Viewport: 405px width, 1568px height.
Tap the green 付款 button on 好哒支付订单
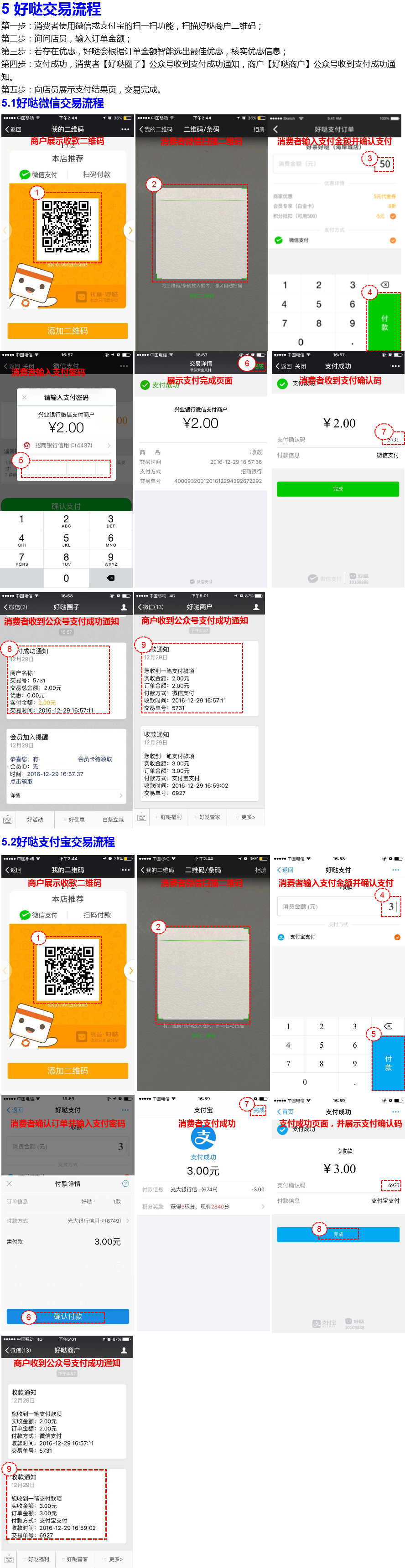pos(384,322)
